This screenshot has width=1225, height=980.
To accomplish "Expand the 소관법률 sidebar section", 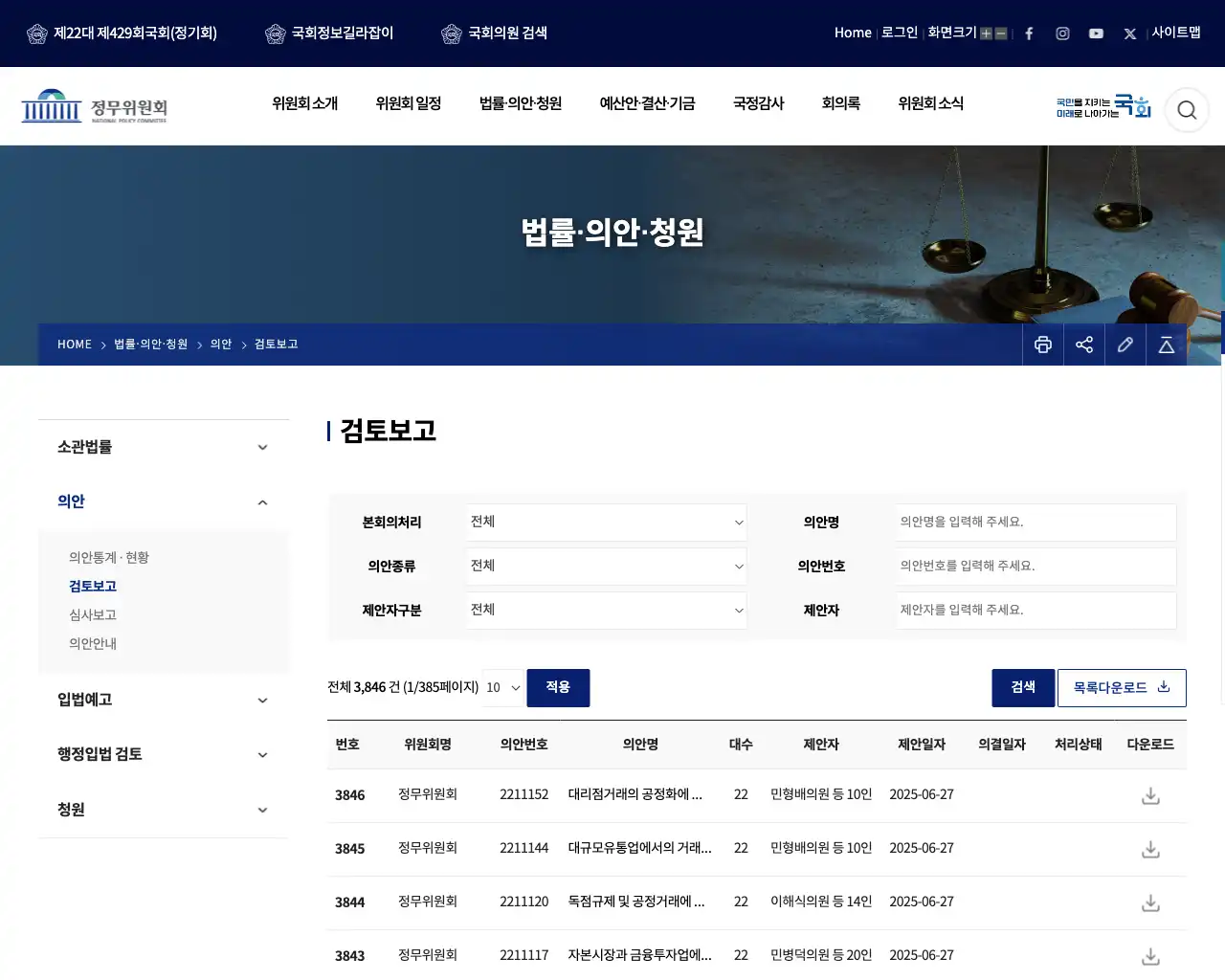I will [x=164, y=447].
